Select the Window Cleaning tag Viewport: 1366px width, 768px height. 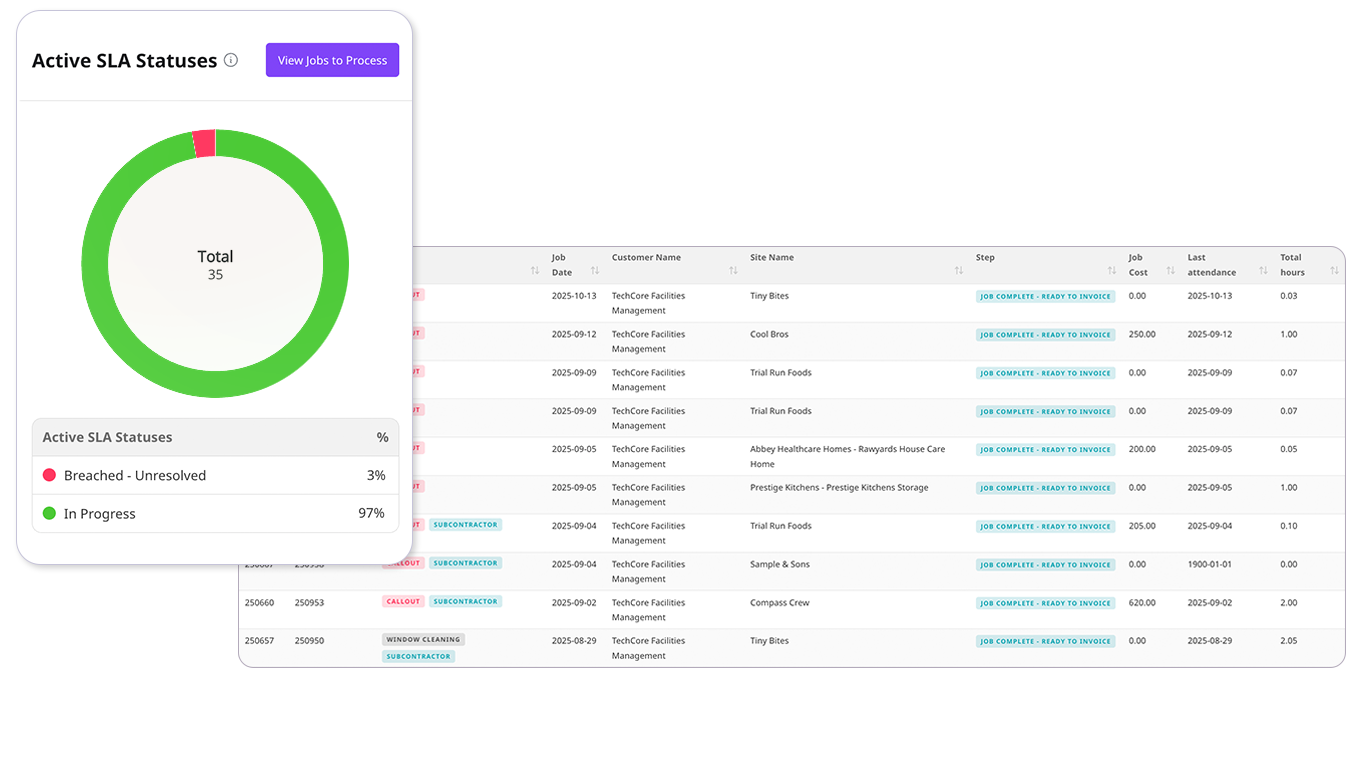[x=423, y=640]
